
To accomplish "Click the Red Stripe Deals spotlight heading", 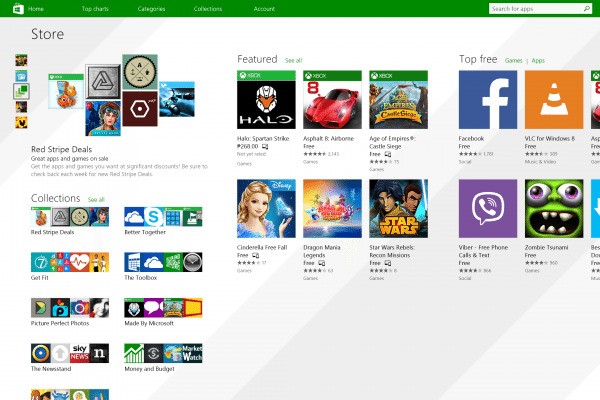I will (61, 149).
